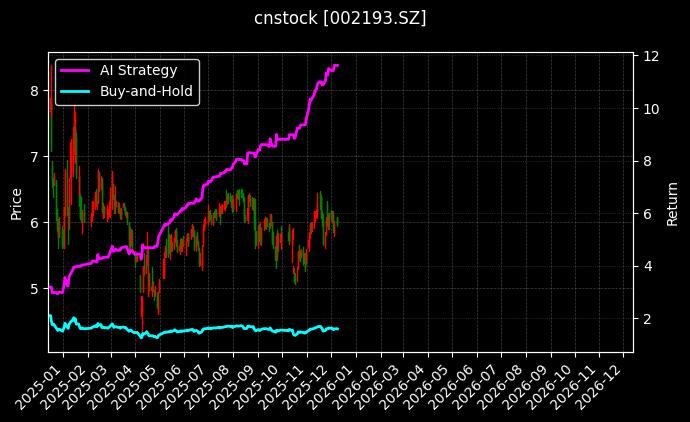This screenshot has width=690, height=422.
Task: Click the price tick value 5
Action: (x=34, y=289)
